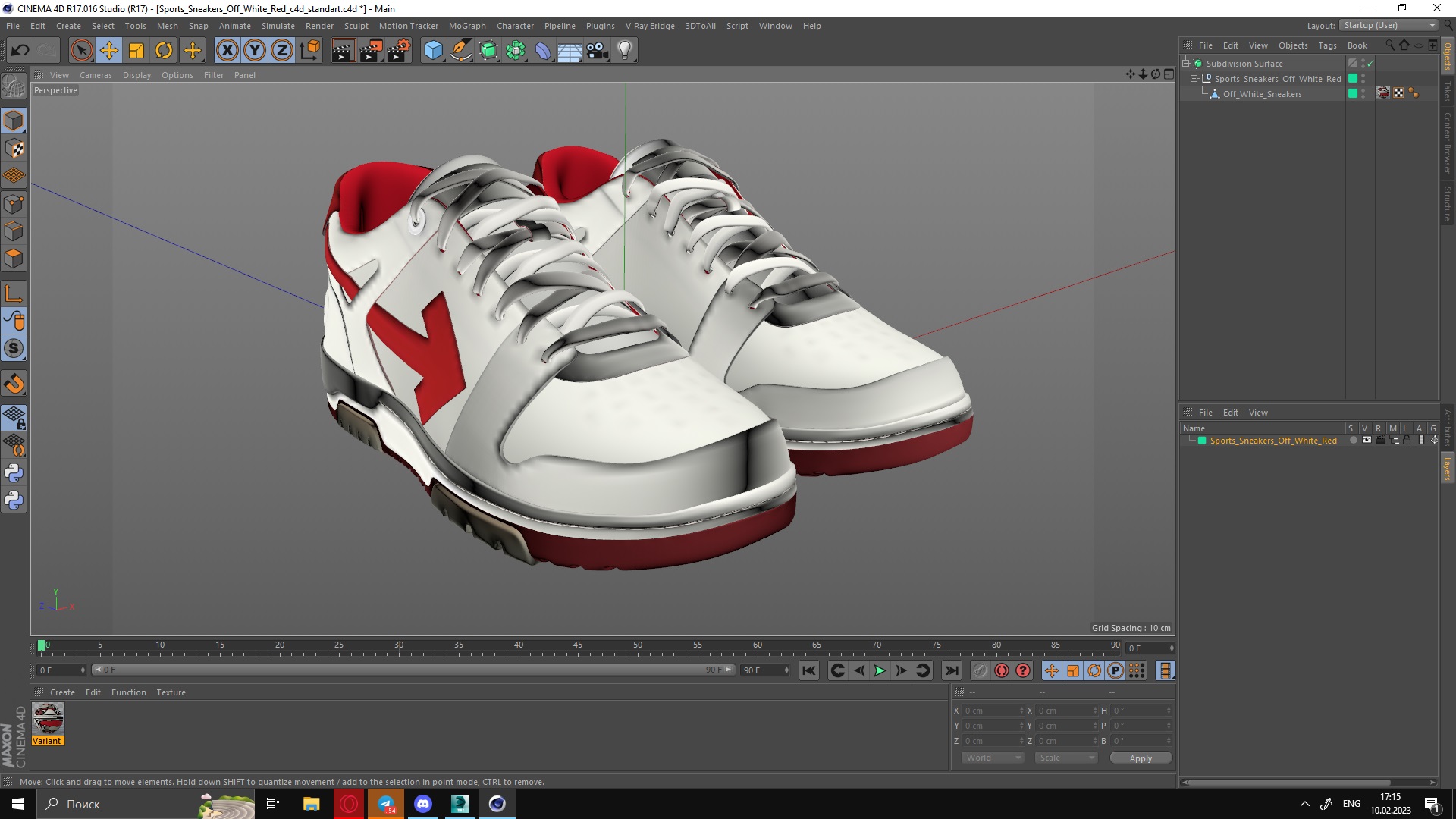Toggle Subdivision Surface enable checkmark
Screen dimensions: 1456x819
pyautogui.click(x=1370, y=64)
